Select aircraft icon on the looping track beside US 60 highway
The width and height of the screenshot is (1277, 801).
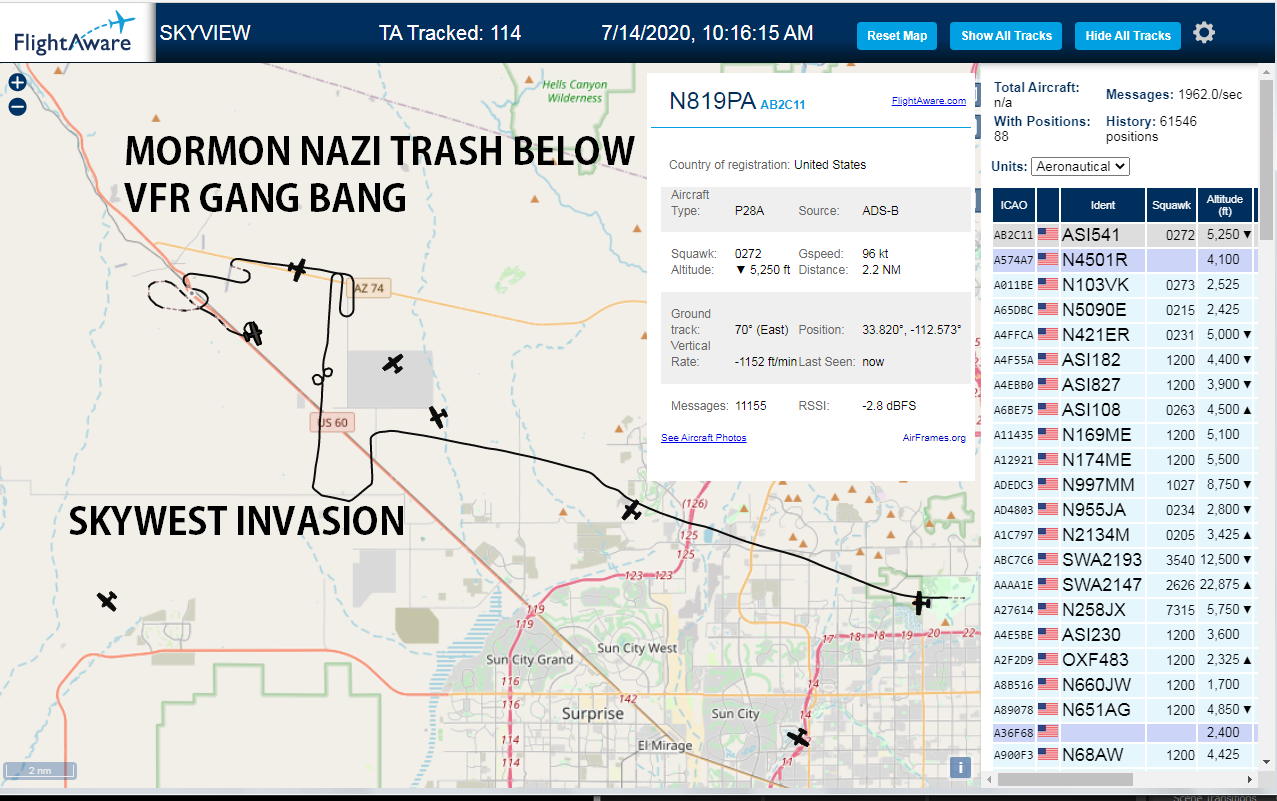pyautogui.click(x=252, y=333)
